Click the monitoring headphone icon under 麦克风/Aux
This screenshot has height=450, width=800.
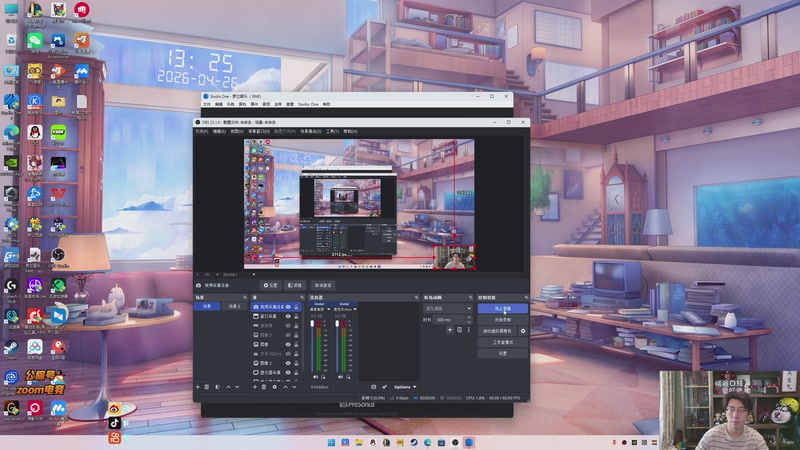click(x=348, y=377)
